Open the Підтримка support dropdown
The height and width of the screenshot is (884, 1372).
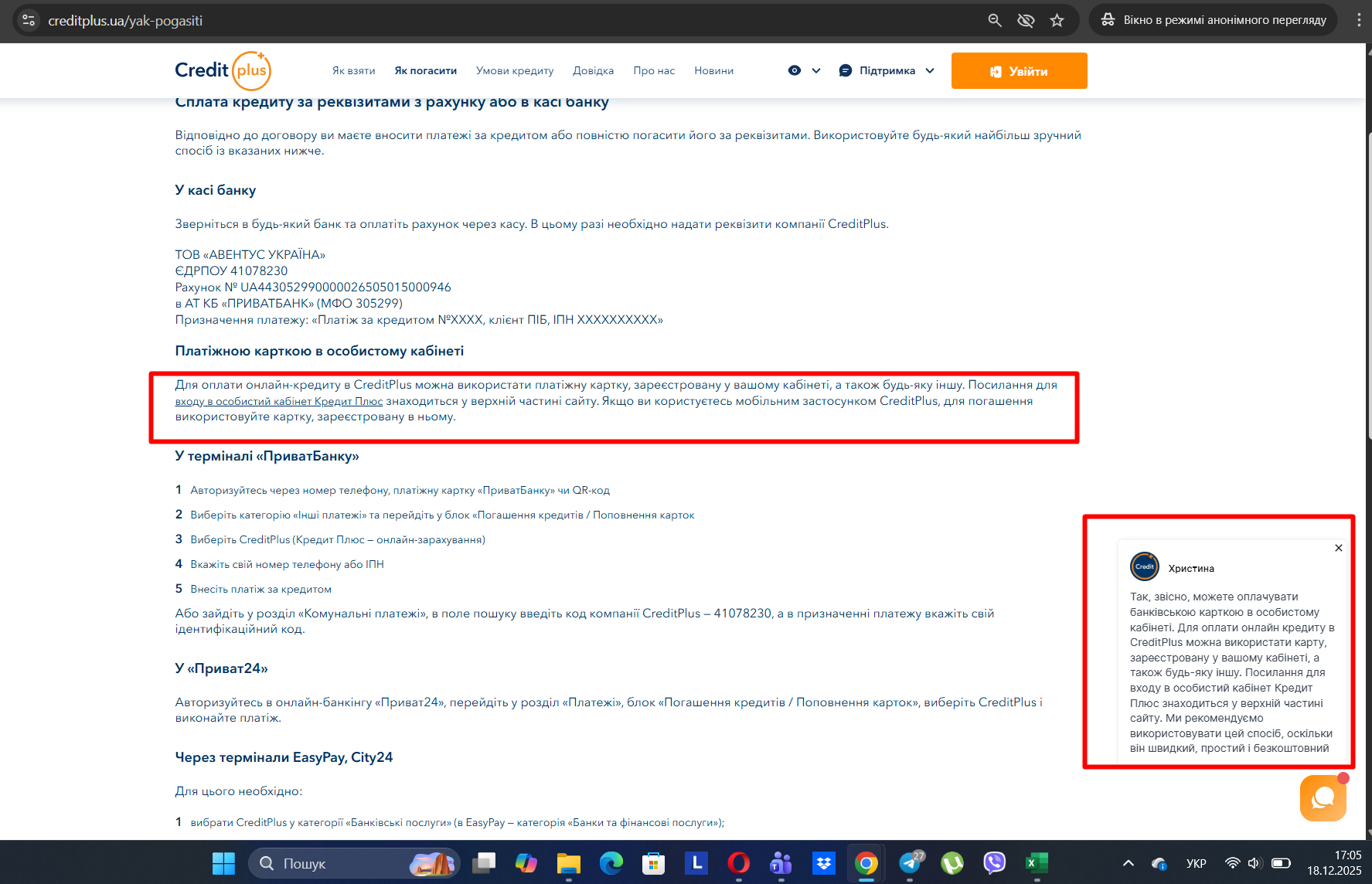[x=887, y=70]
